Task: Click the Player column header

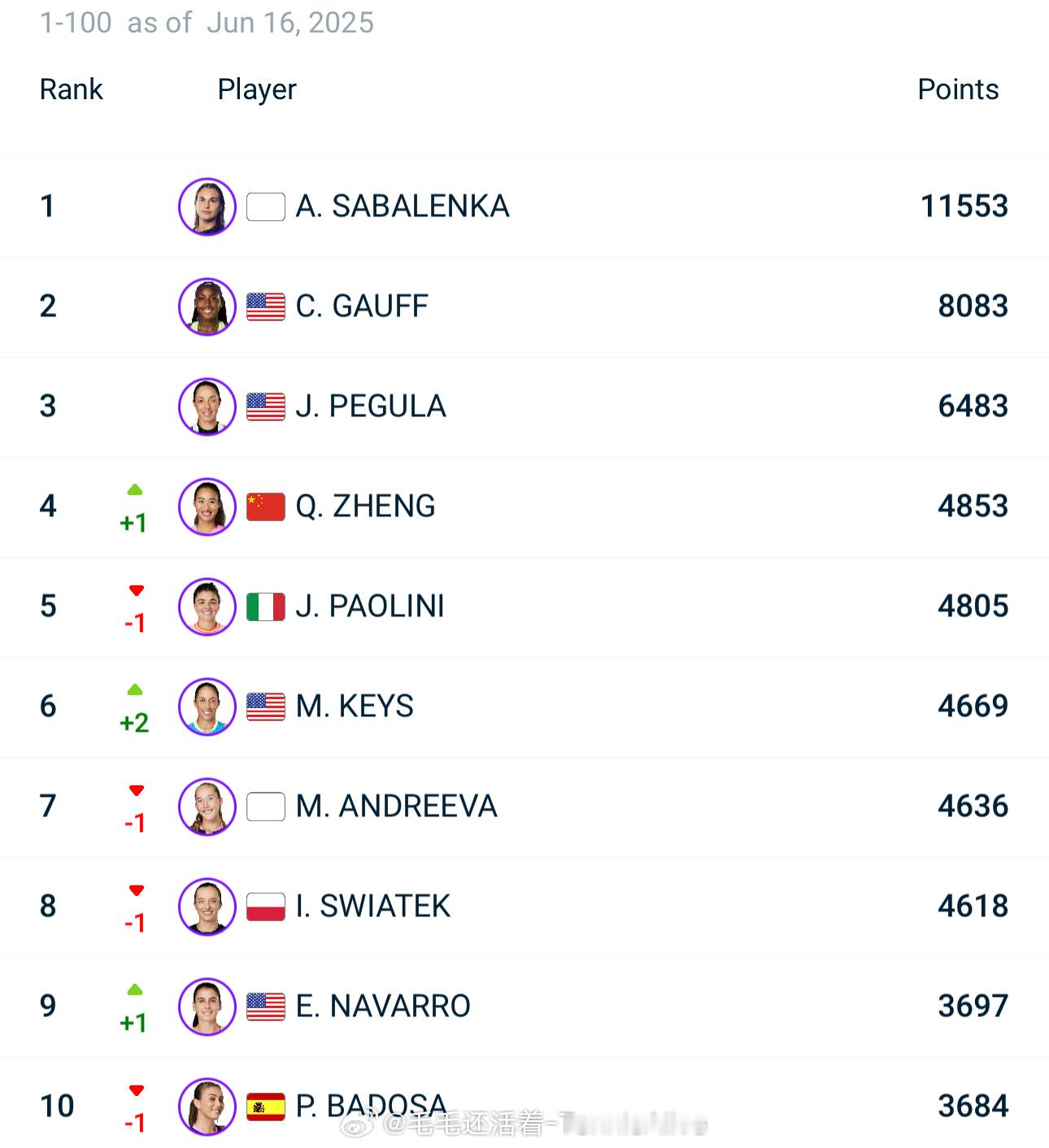Action: tap(257, 89)
